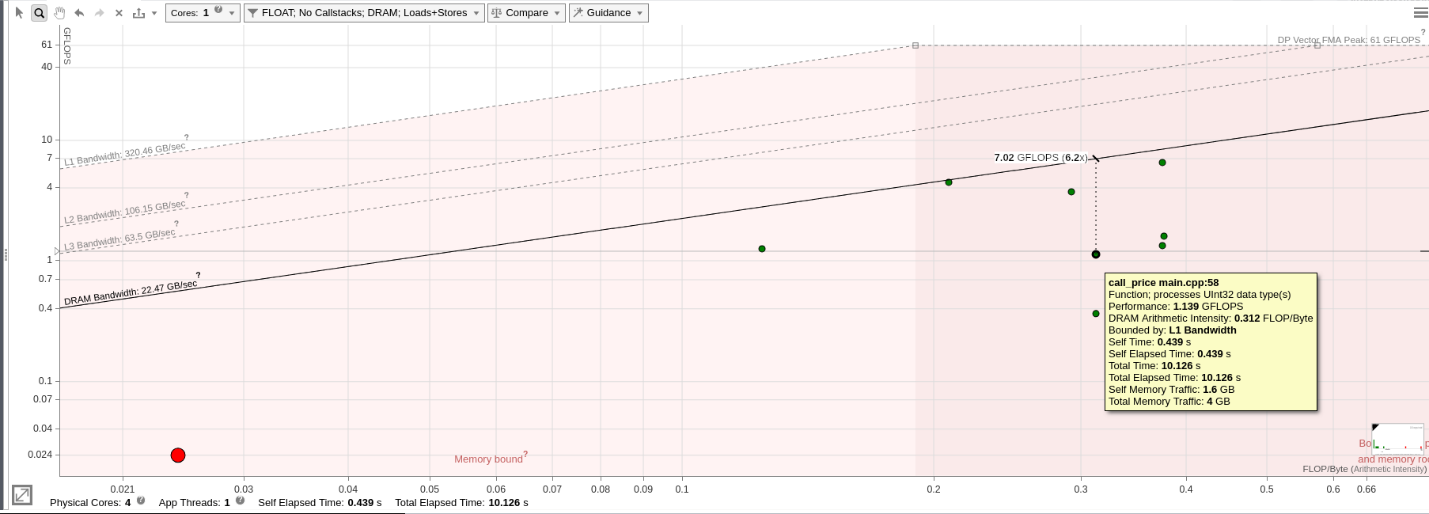
Task: Open the FLOAT; No Callstacks filter dropdown
Action: [364, 13]
